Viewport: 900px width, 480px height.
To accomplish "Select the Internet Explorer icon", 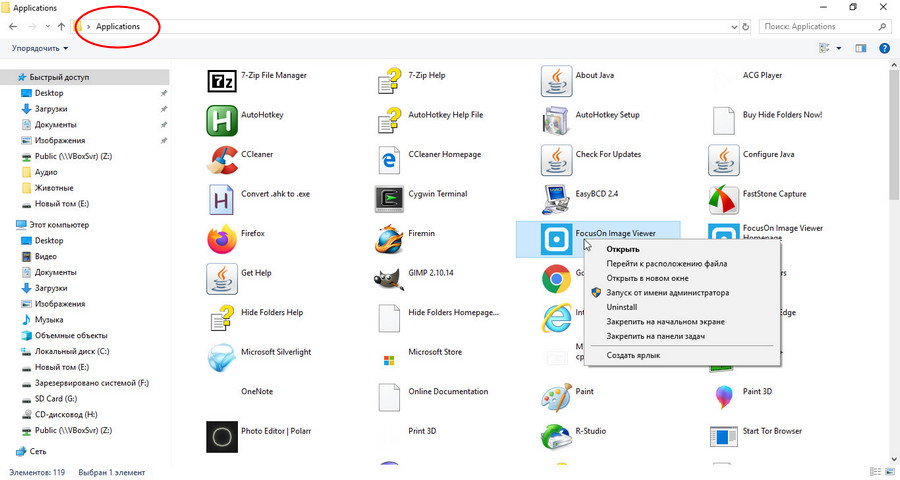I will [556, 319].
